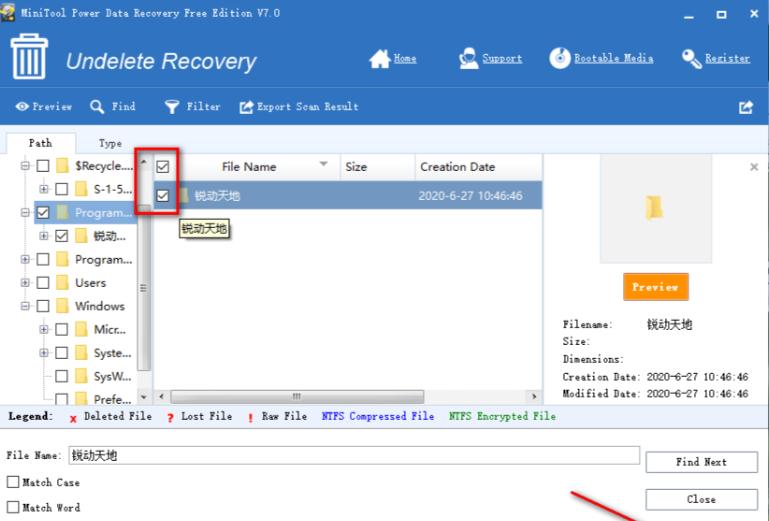Click the Bootable Media disc icon
The image size is (769, 521).
[x=560, y=59]
